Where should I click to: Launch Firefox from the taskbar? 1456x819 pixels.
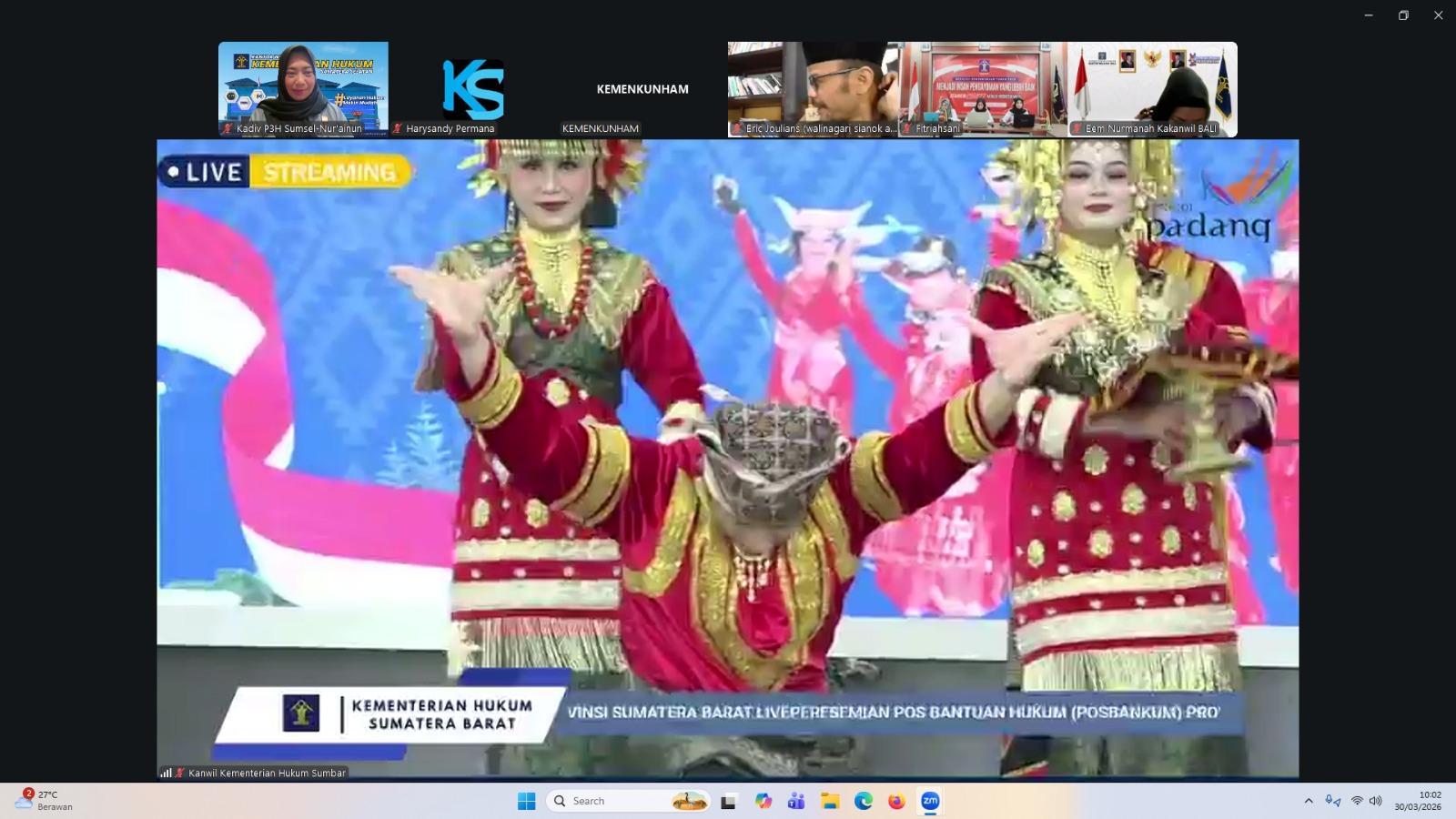point(896,801)
